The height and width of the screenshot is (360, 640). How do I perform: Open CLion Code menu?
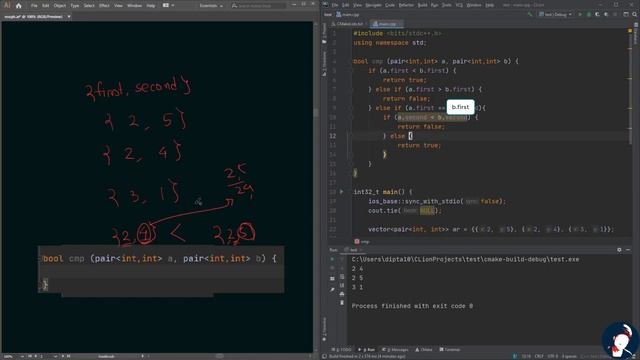tap(390, 5)
